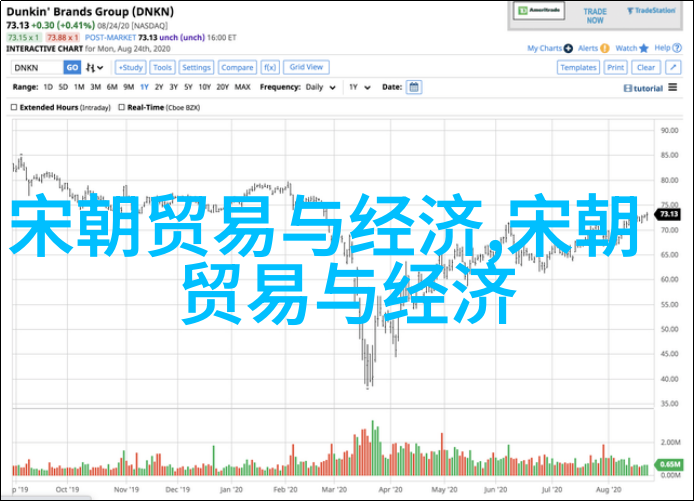Screen dimensions: 695x502
Task: Open the date calendar picker
Action: (x=414, y=87)
